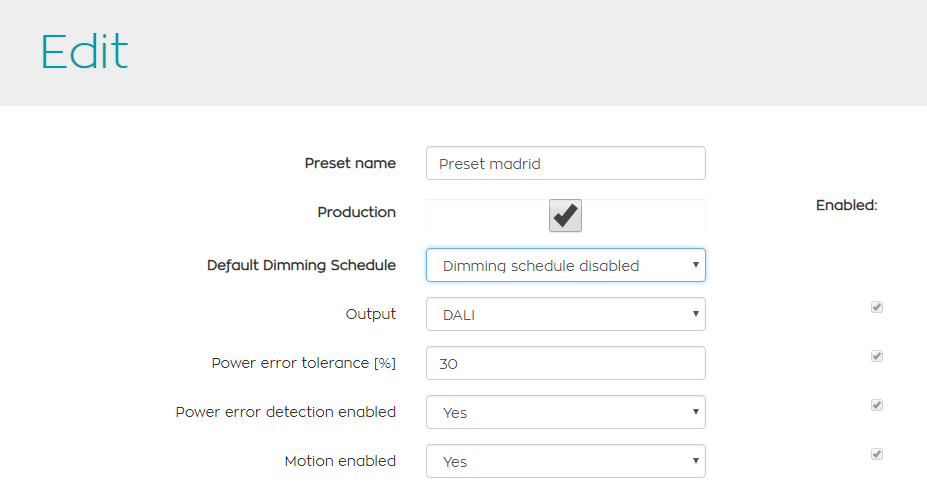
Task: Toggle Enabled checkbox beside Power error detection
Action: pyautogui.click(x=877, y=405)
